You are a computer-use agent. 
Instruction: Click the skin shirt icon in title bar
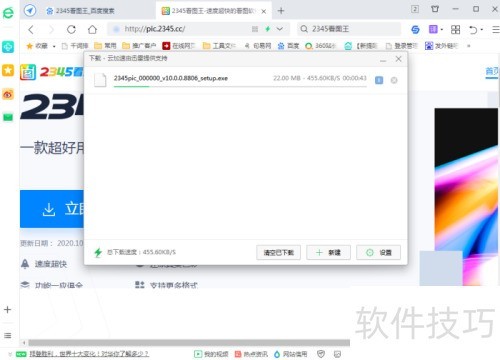(435, 9)
